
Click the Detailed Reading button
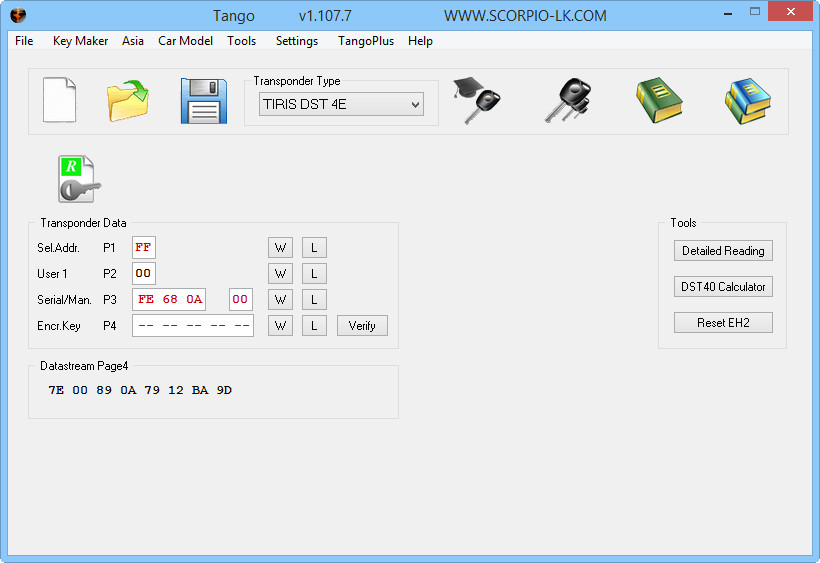coord(723,251)
